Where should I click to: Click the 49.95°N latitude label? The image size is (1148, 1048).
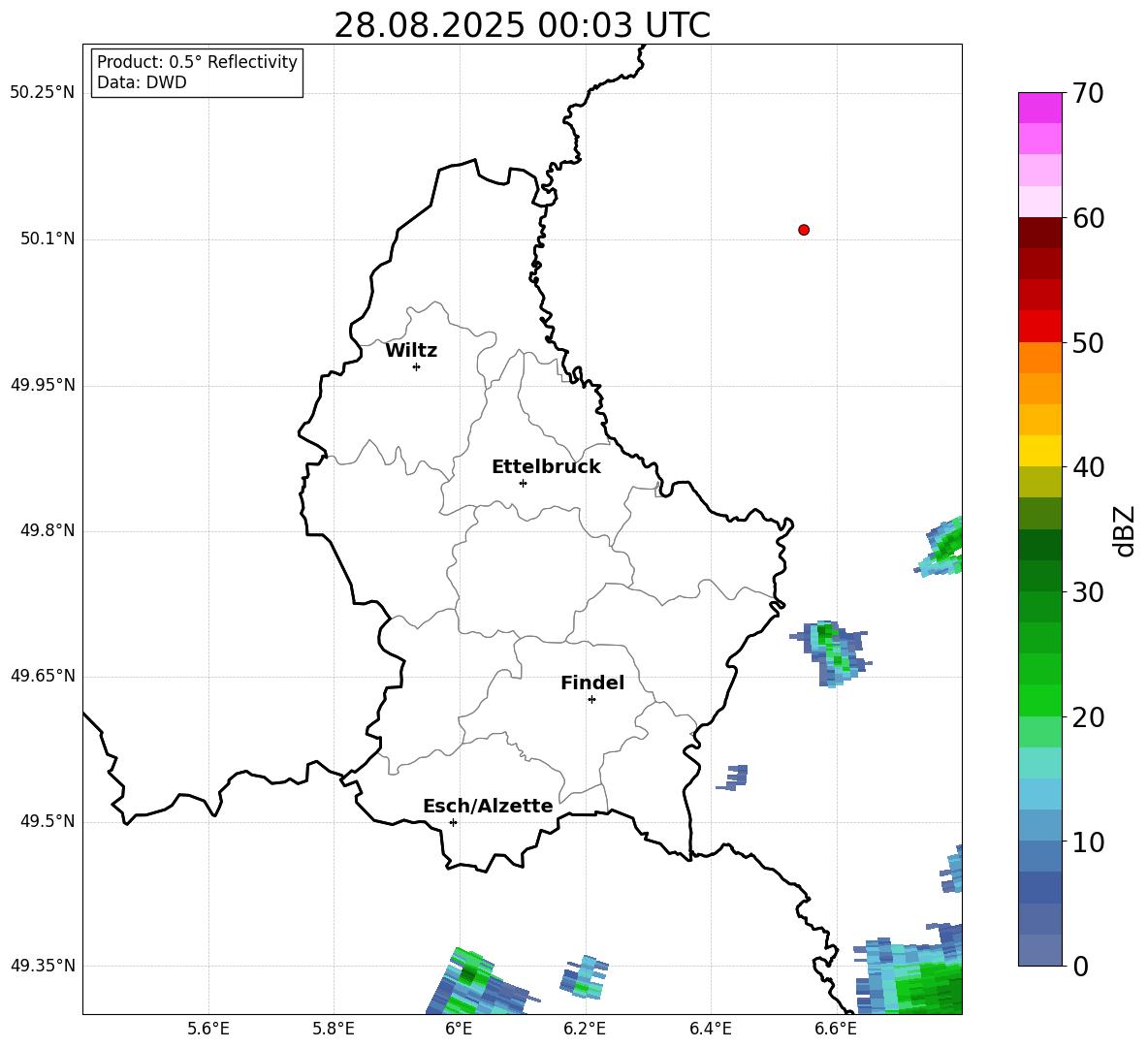(x=43, y=385)
